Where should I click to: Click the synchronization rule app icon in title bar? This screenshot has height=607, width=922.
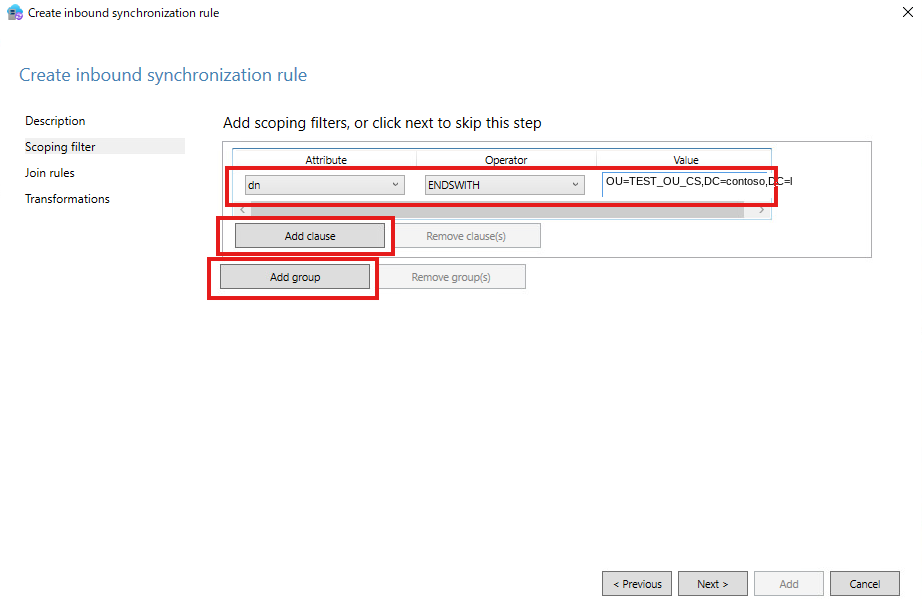(x=15, y=12)
